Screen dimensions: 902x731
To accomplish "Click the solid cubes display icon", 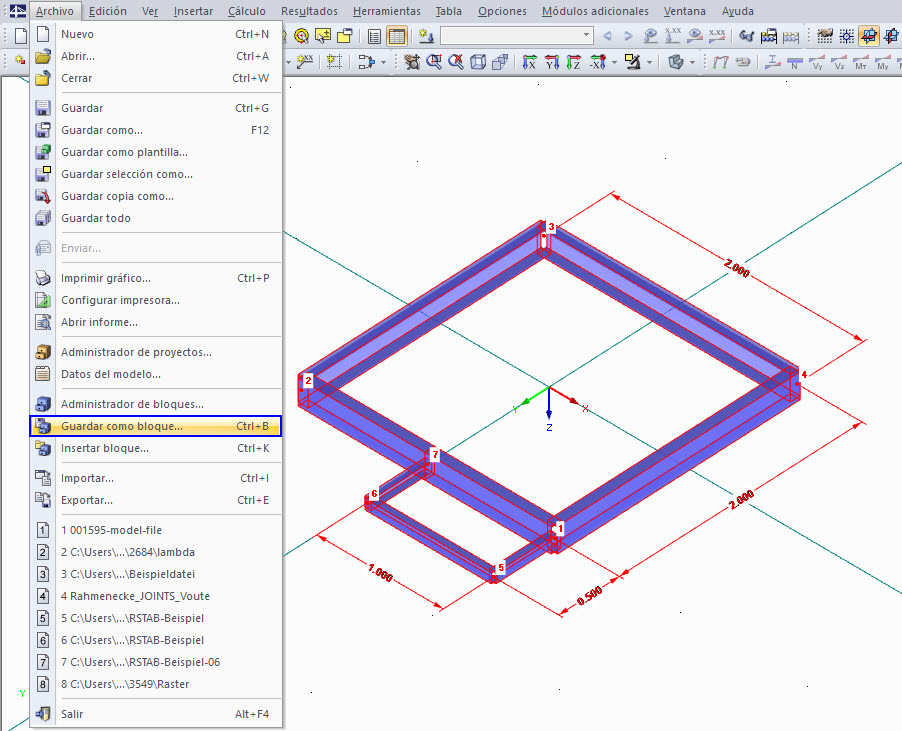I will 500,62.
